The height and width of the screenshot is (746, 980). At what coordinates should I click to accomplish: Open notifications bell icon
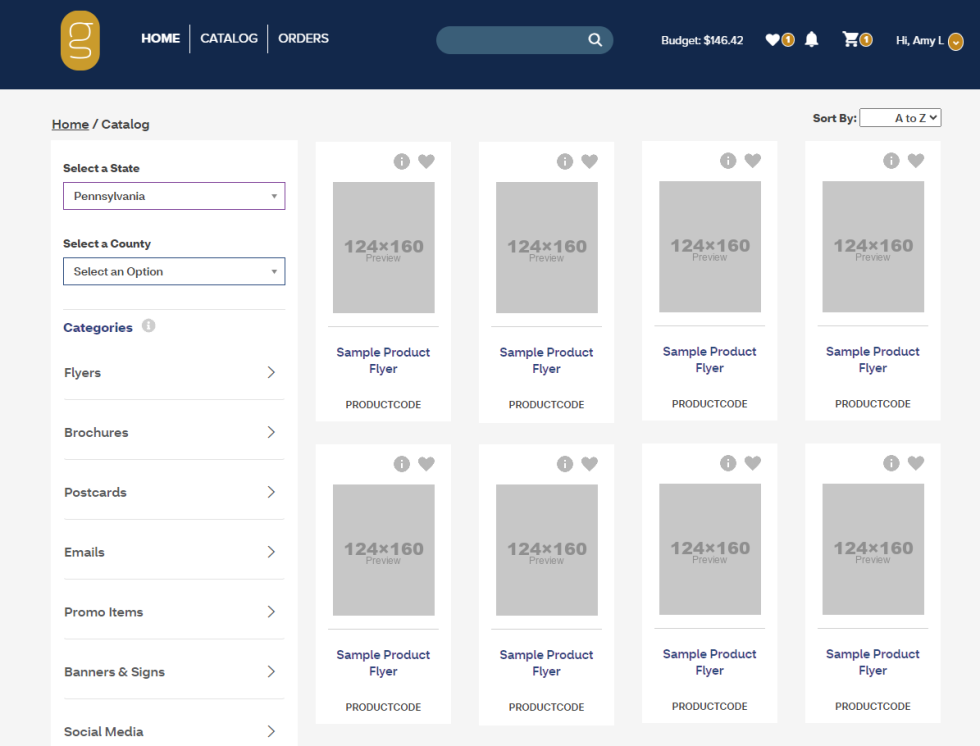tap(811, 40)
